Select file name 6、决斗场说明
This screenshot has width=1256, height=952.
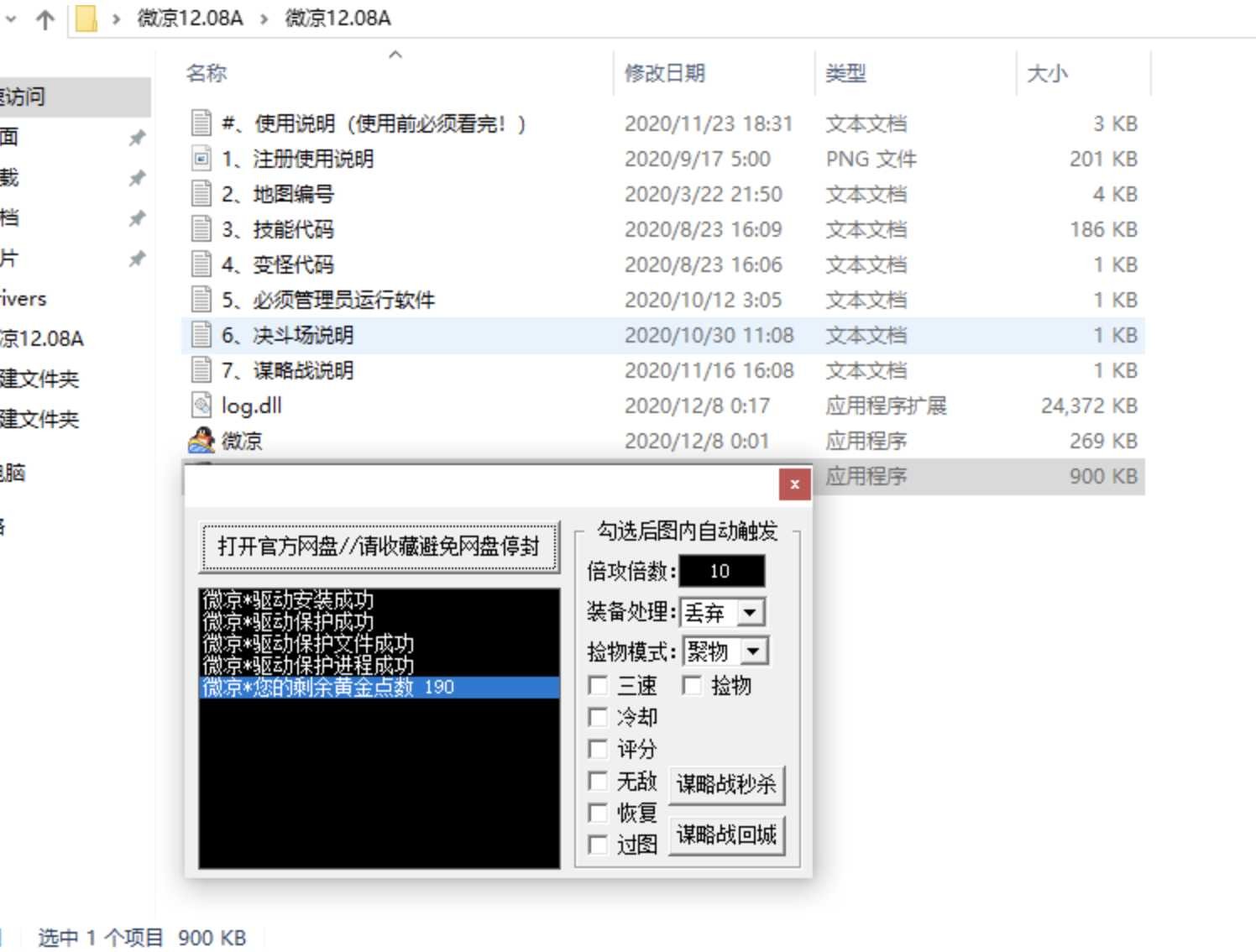click(x=288, y=336)
